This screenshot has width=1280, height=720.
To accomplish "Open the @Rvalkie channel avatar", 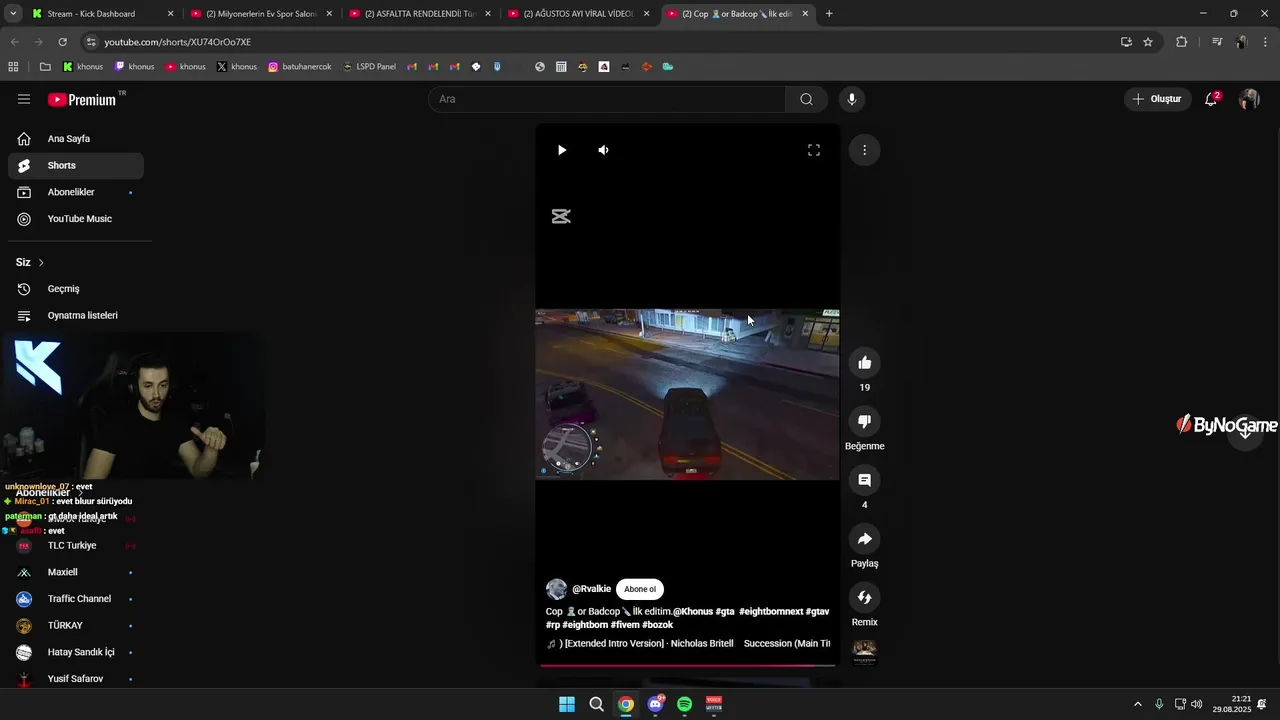I will 557,589.
